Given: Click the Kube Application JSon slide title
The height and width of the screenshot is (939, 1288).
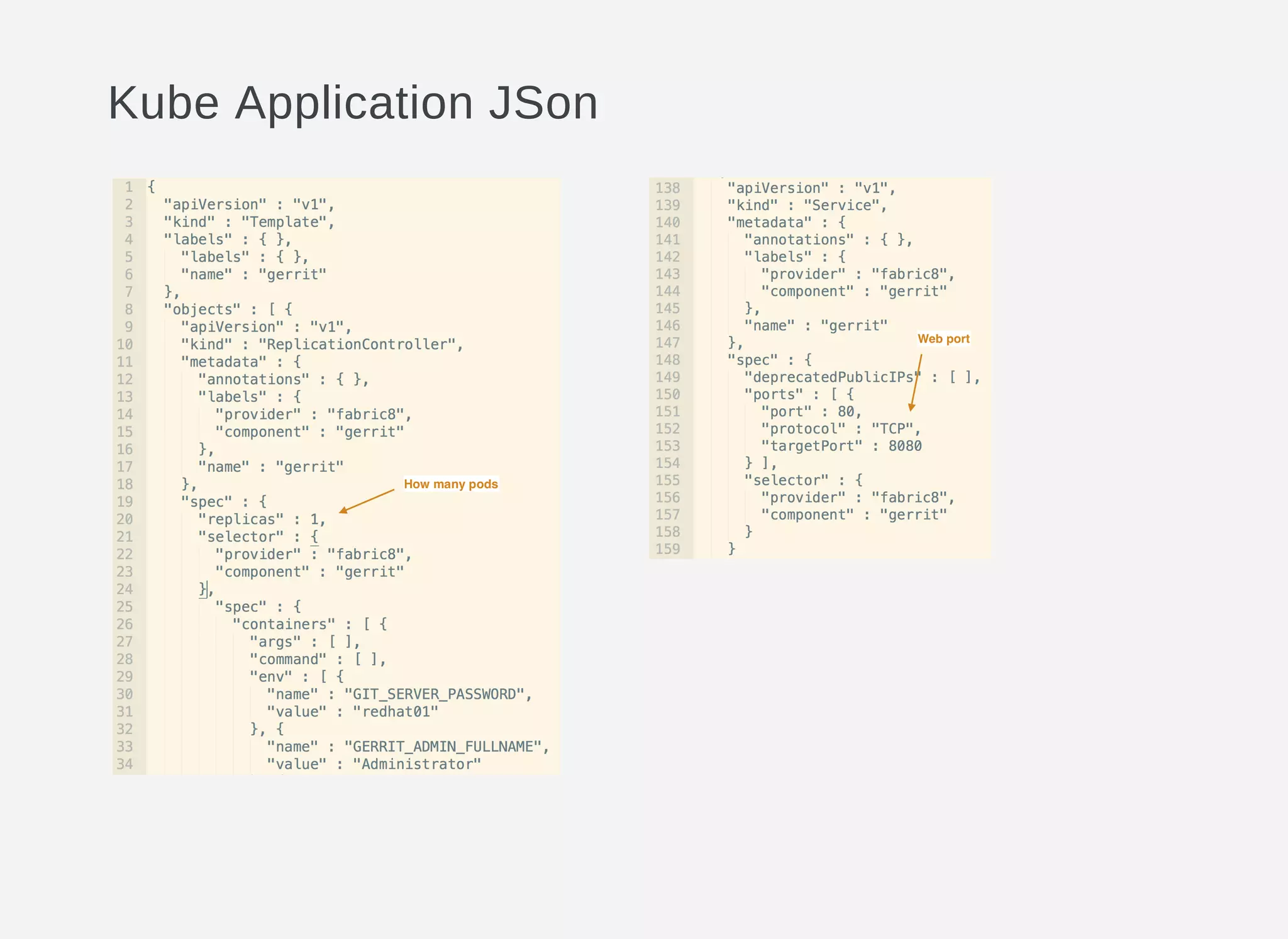Looking at the screenshot, I should 353,103.
